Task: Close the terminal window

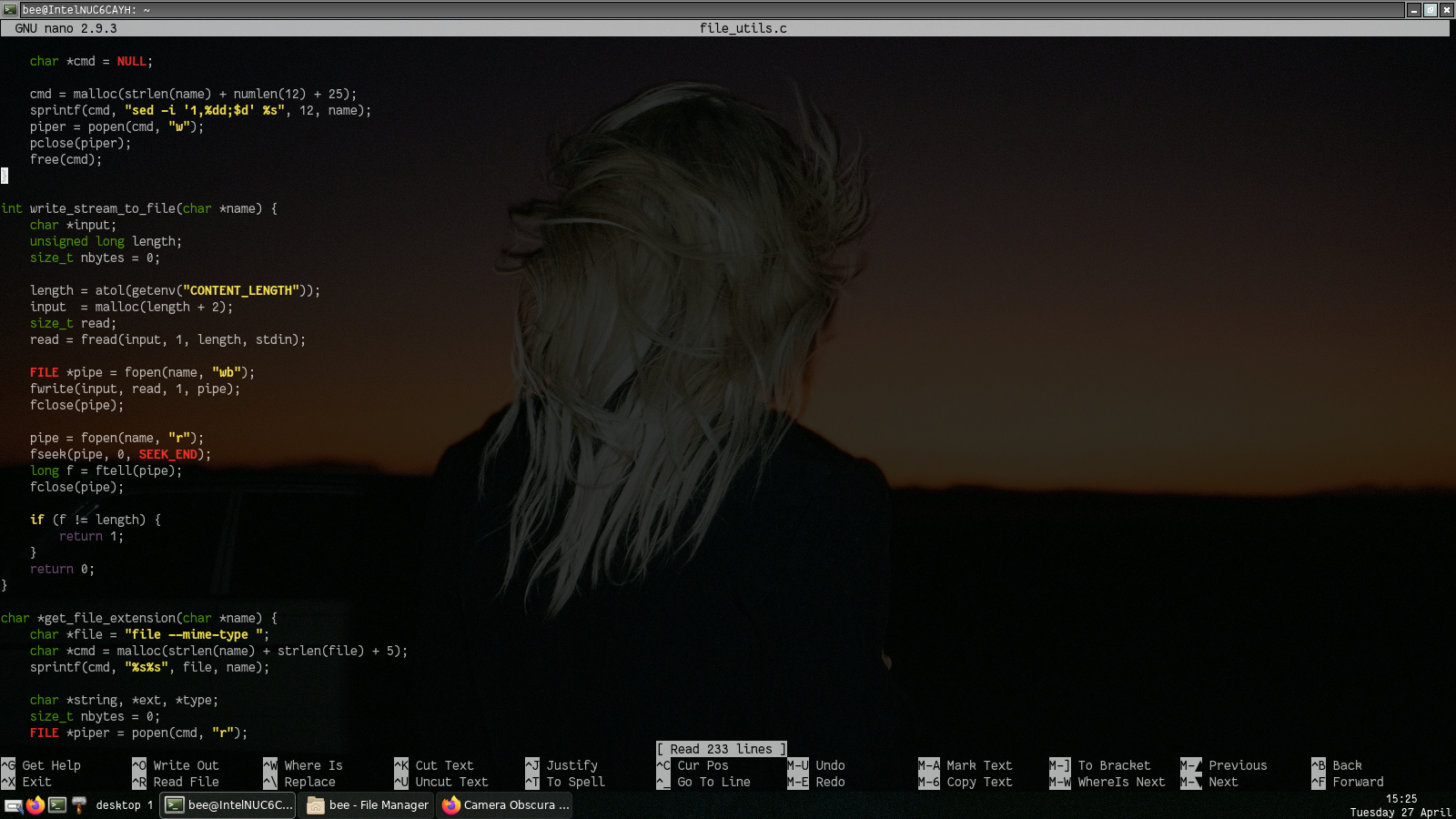Action: [x=1446, y=10]
